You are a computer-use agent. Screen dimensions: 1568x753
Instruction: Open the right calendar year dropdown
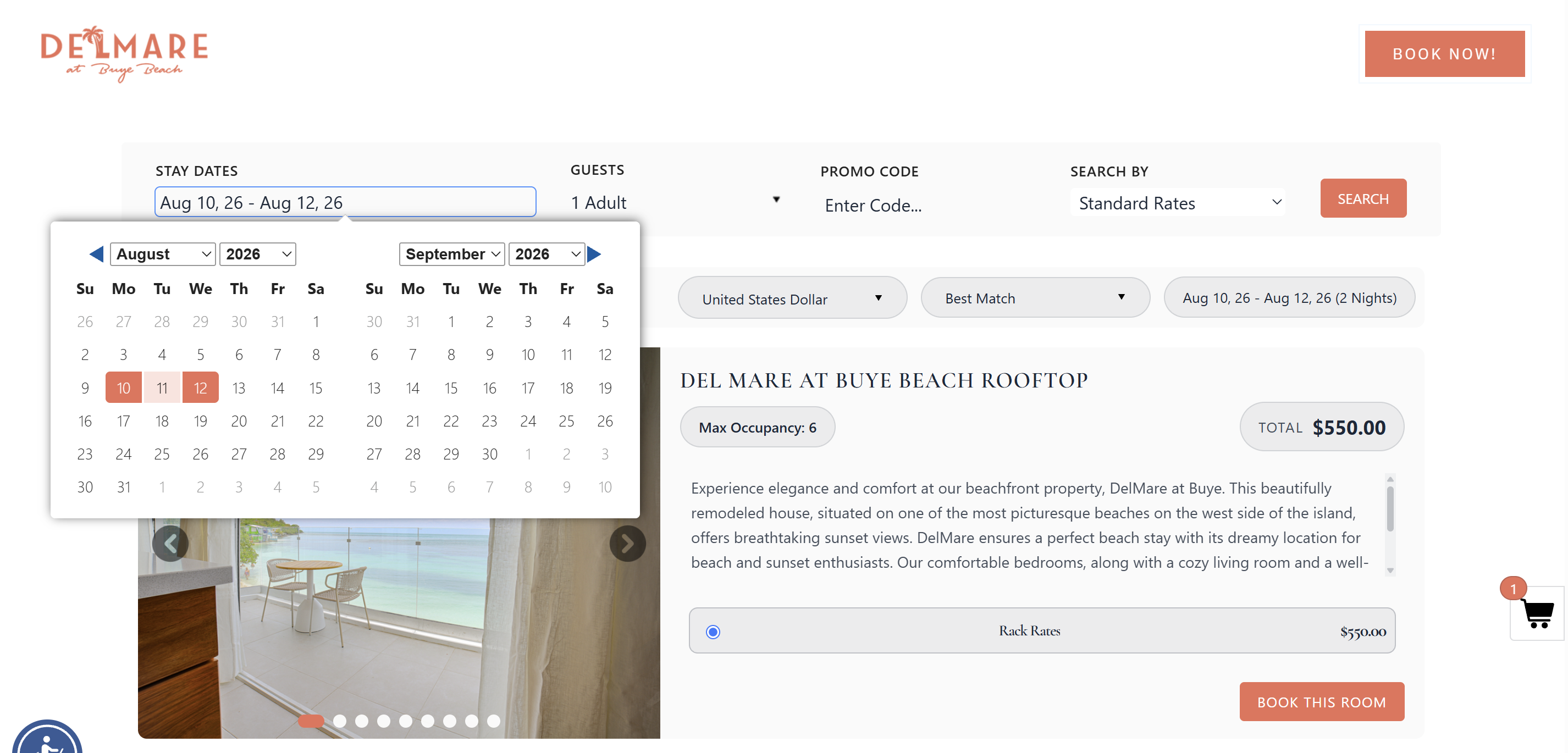coord(546,254)
